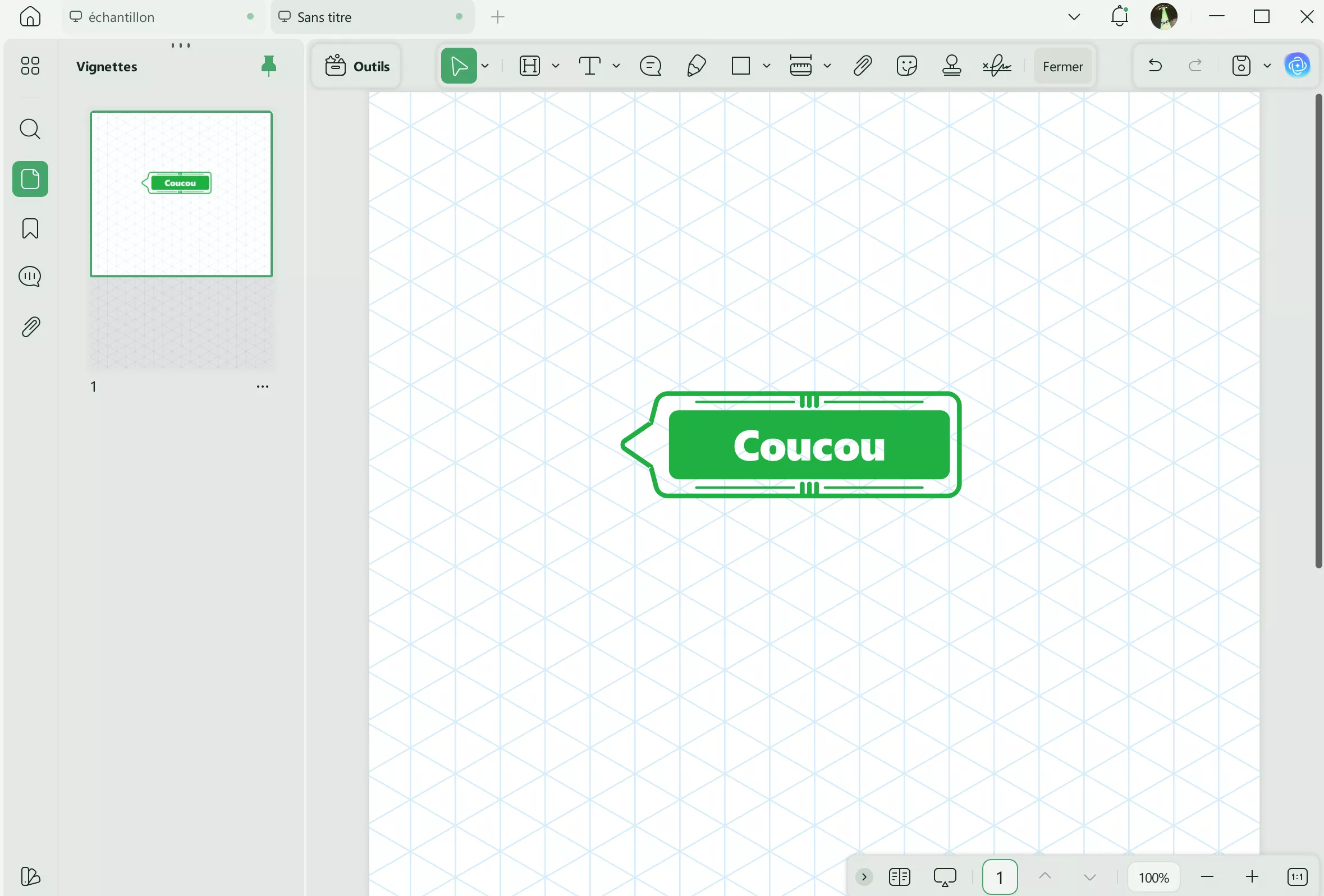
Task: Expand the selection tool dropdown
Action: click(x=485, y=66)
